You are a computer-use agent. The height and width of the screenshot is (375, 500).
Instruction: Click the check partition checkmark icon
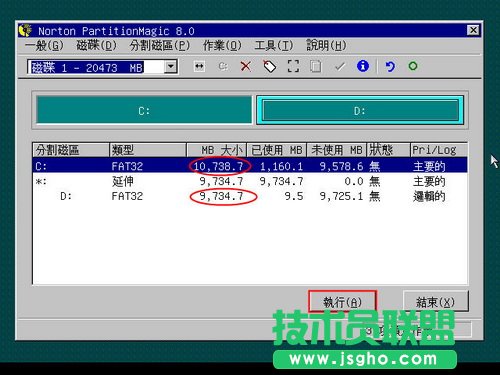[340, 67]
